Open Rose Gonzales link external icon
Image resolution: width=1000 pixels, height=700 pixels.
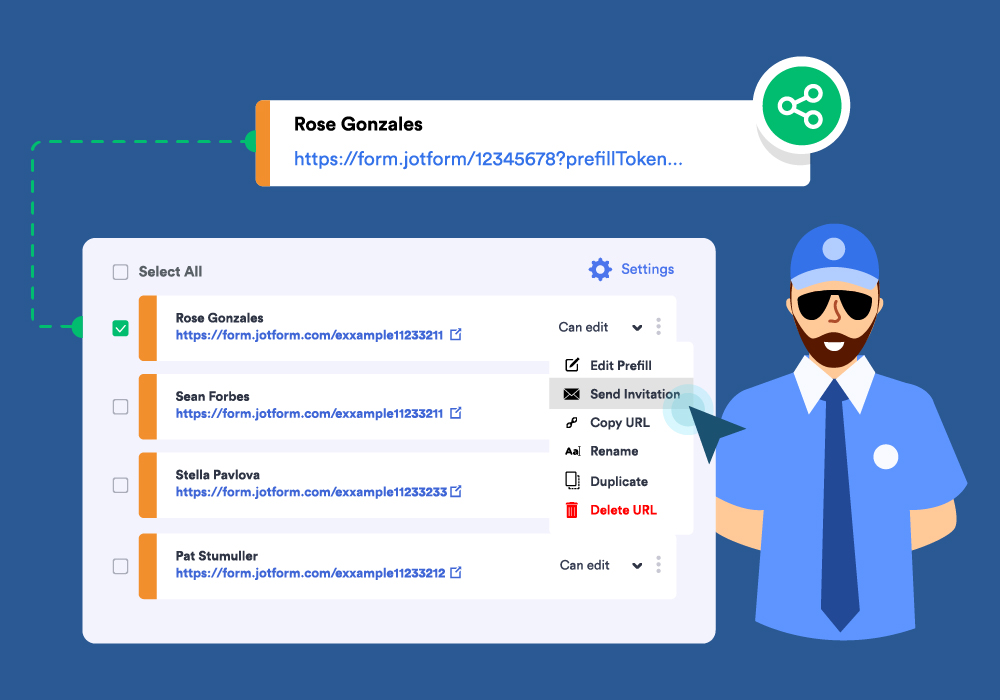click(456, 335)
